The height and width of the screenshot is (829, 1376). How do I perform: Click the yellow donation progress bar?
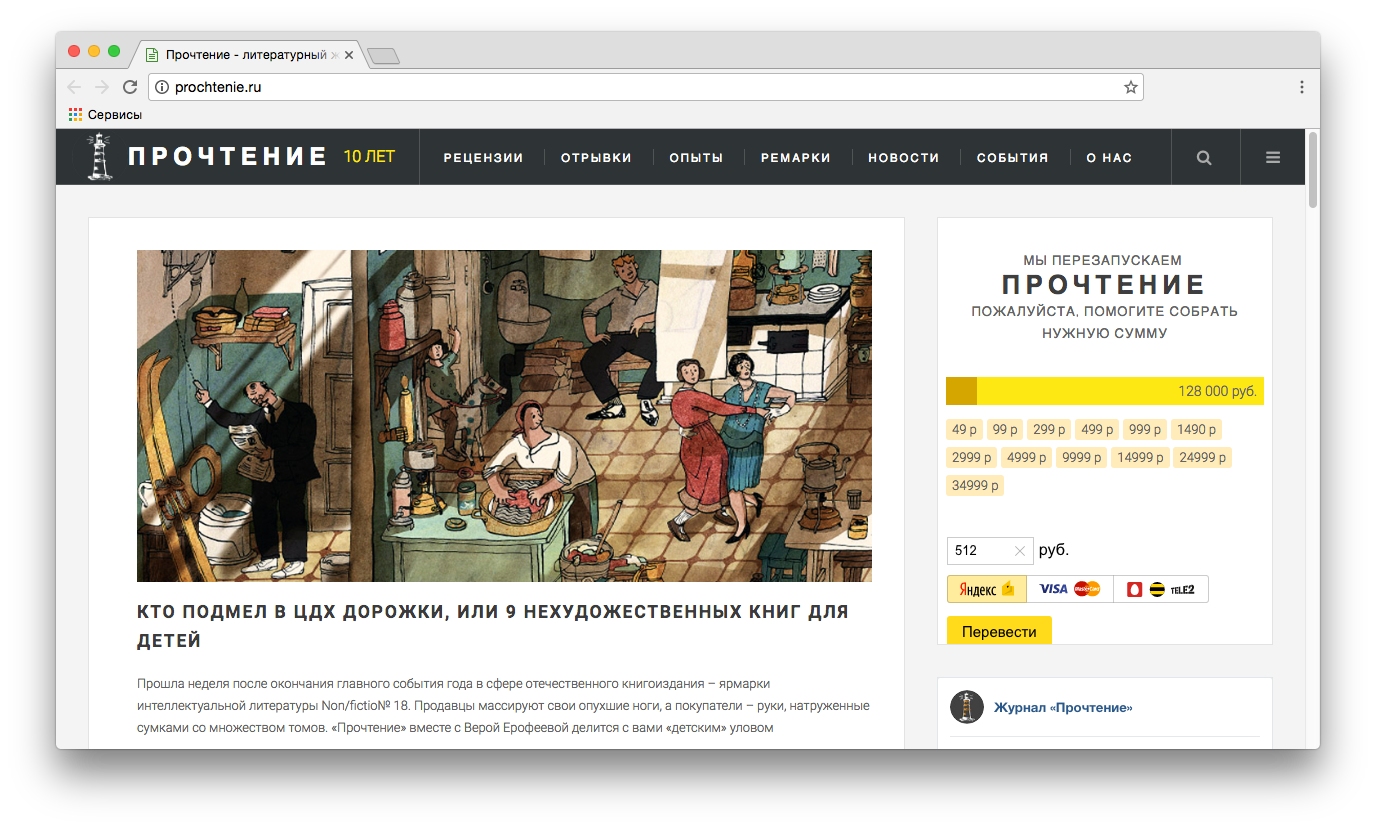(x=1104, y=391)
